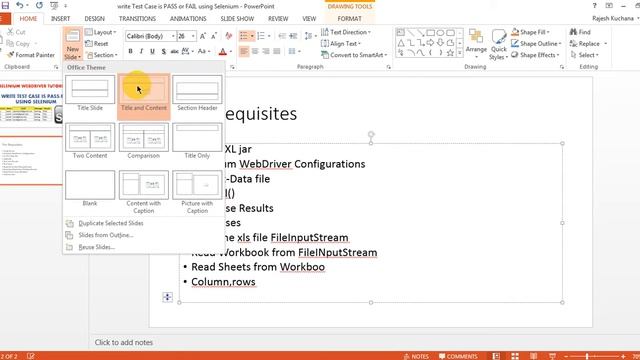640x360 pixels.
Task: Click the Replace command
Action: click(x=588, y=43)
